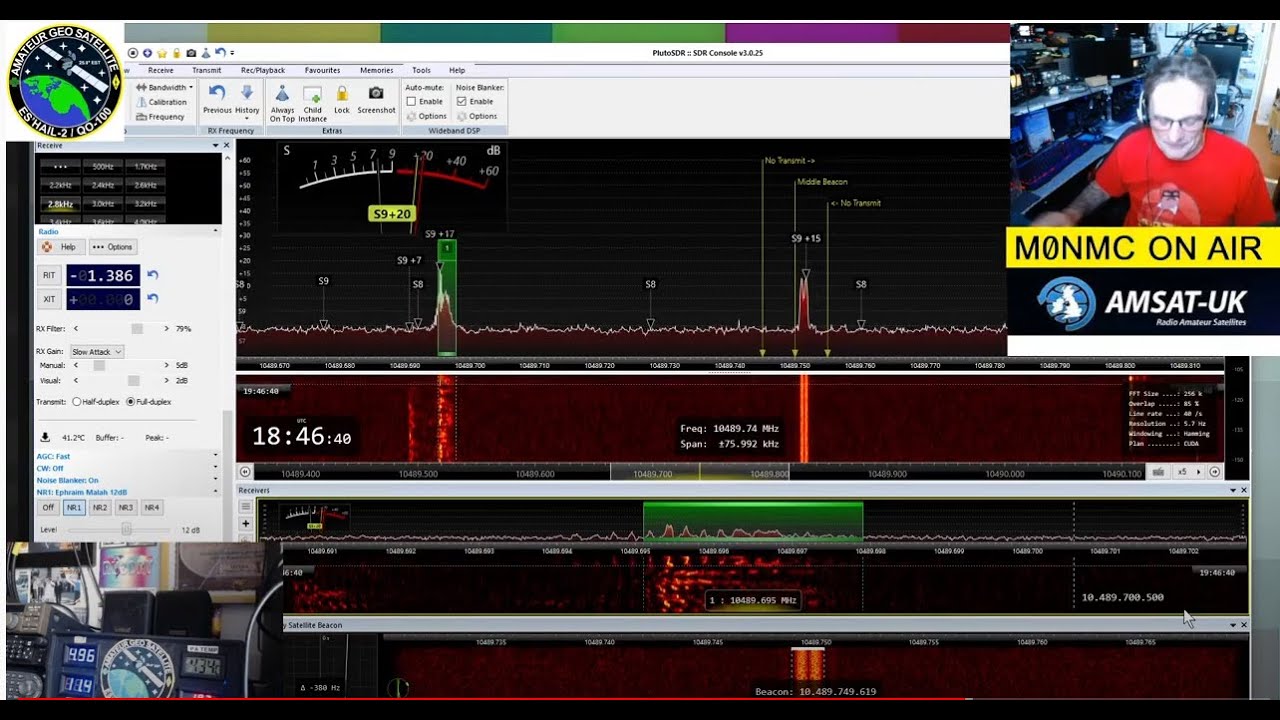Reset the RIT offset with its undo arrow
This screenshot has width=1280, height=720.
pyautogui.click(x=152, y=275)
